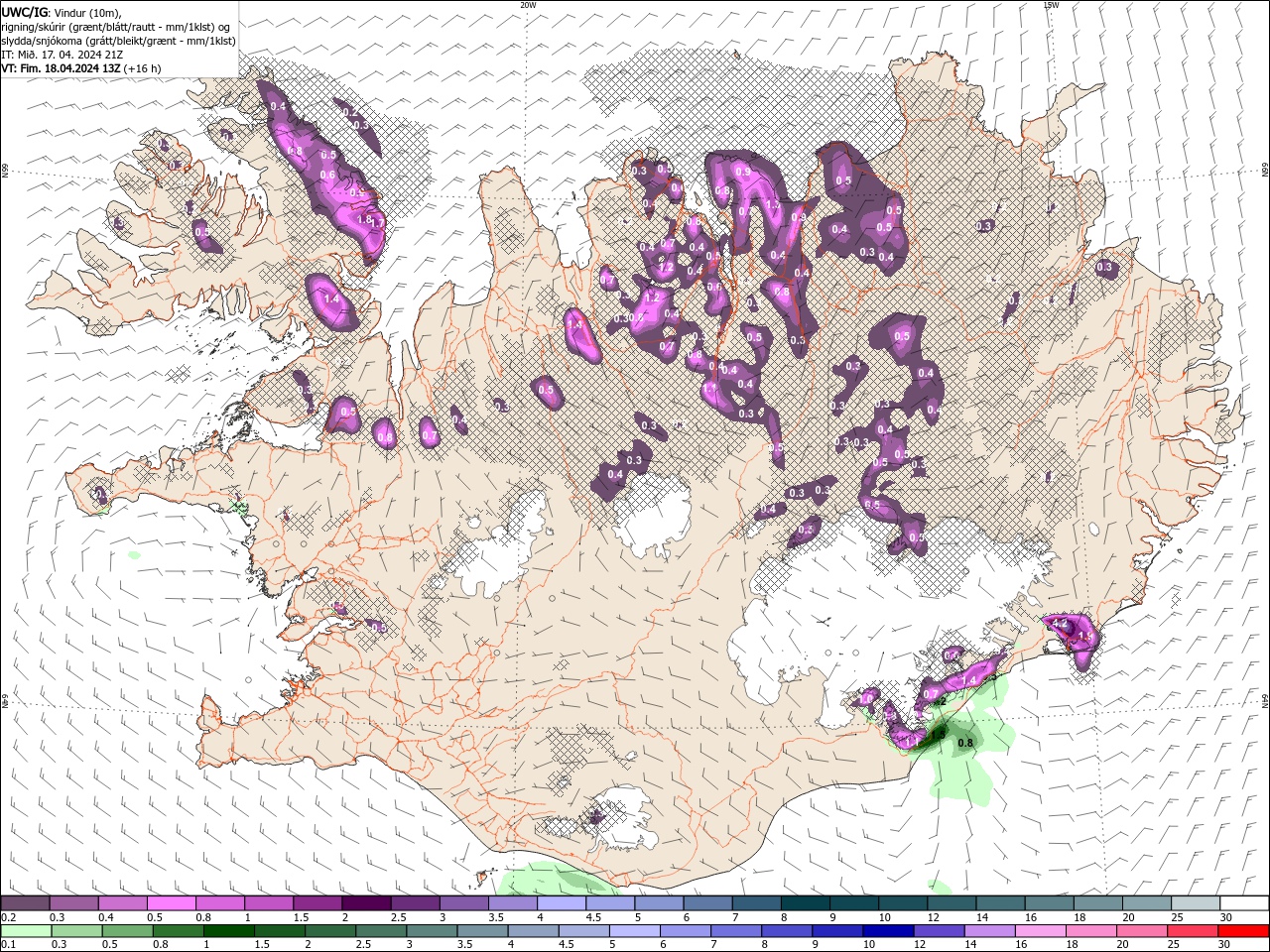Pick the 25–30 light grey snow-scale swatch
This screenshot has height=952, width=1270.
(1197, 903)
